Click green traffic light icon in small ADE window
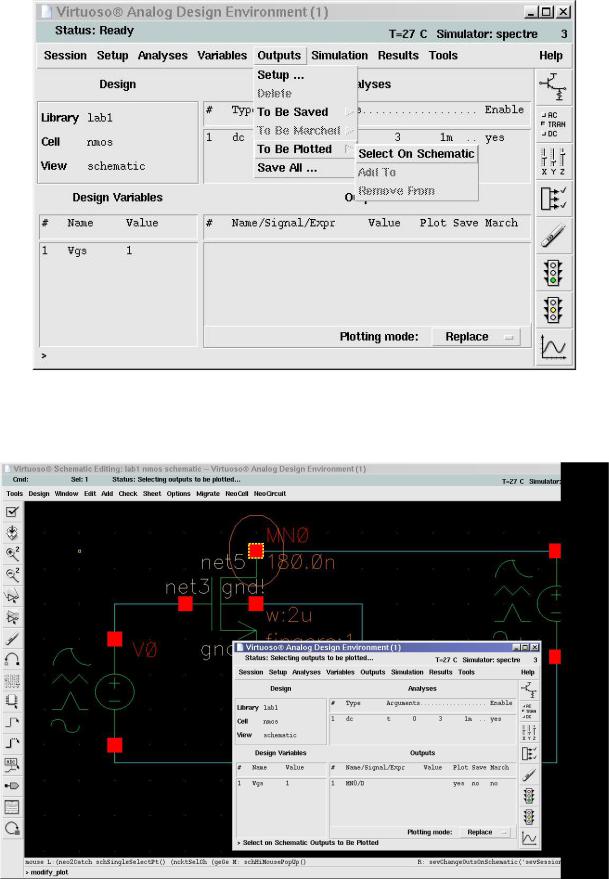The height and width of the screenshot is (879, 609). 528,795
